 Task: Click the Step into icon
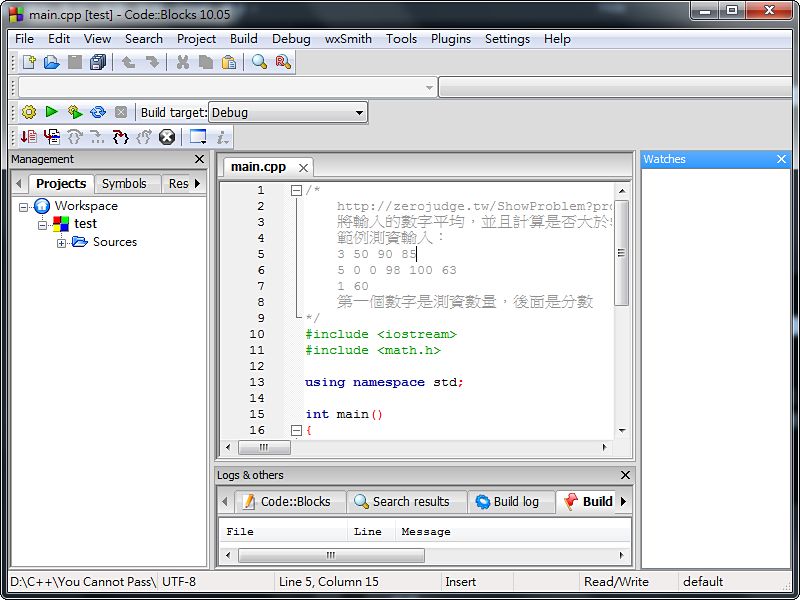120,137
